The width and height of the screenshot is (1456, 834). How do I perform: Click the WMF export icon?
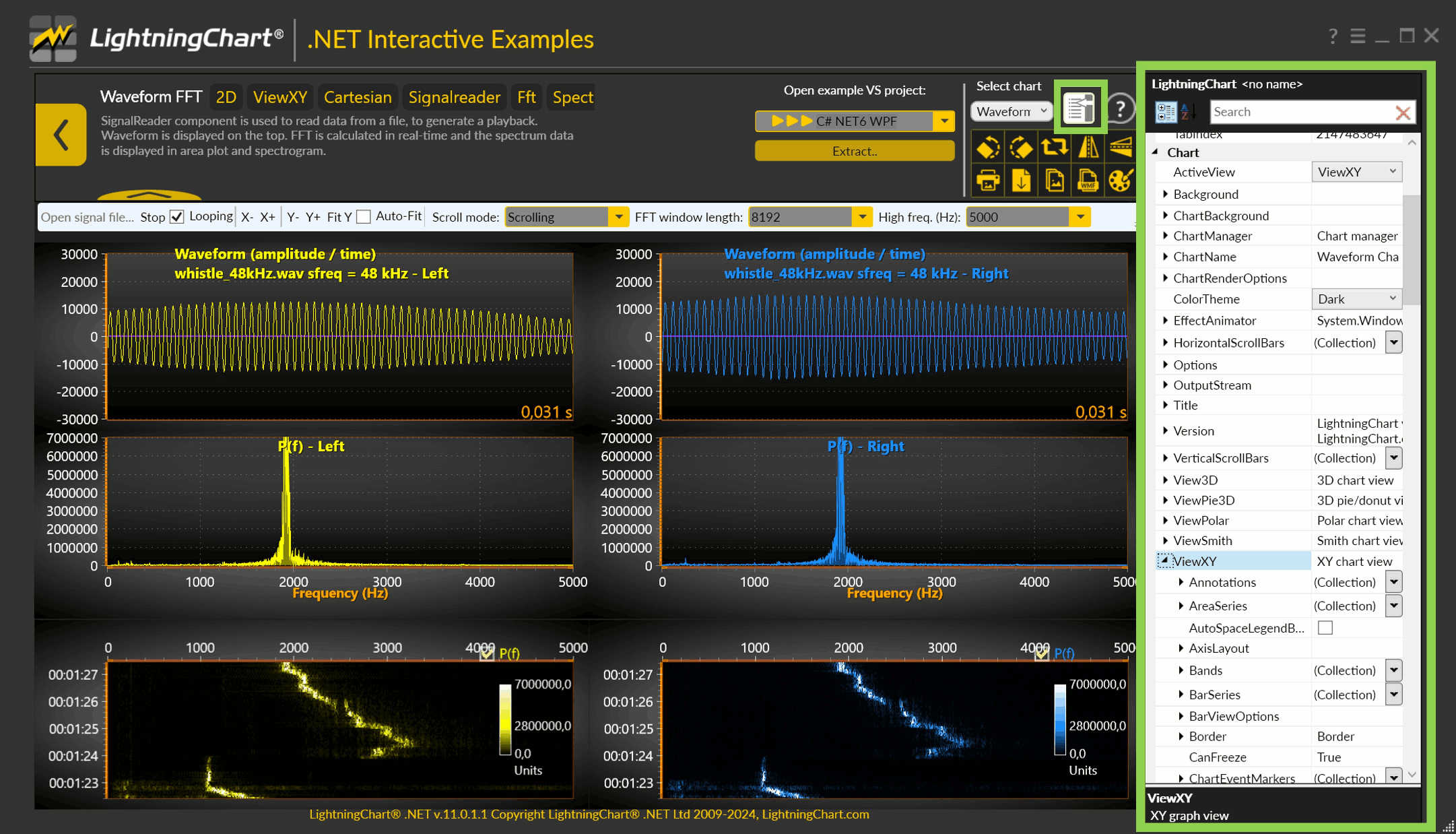(x=1088, y=181)
